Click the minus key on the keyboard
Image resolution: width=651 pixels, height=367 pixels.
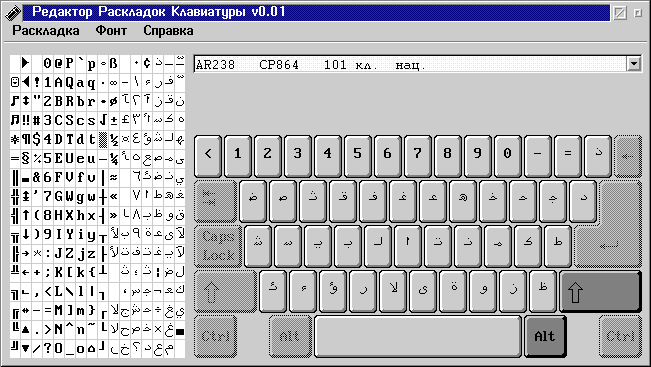(538, 156)
